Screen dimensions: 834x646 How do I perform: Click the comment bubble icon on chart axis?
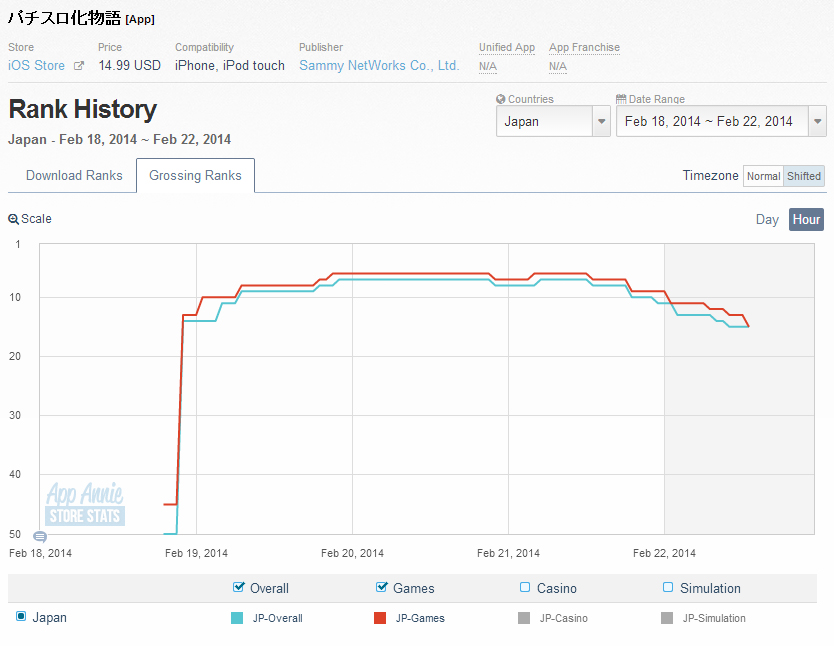(x=40, y=537)
